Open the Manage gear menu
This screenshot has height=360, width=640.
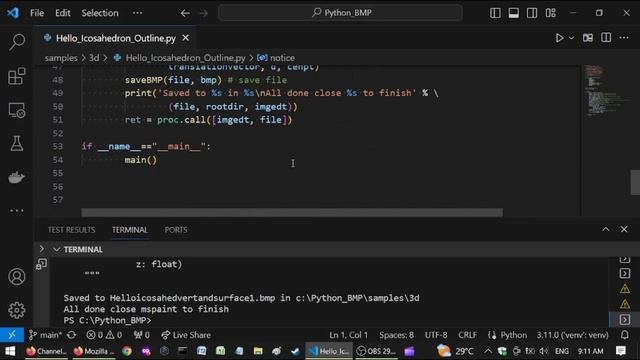pos(17,310)
